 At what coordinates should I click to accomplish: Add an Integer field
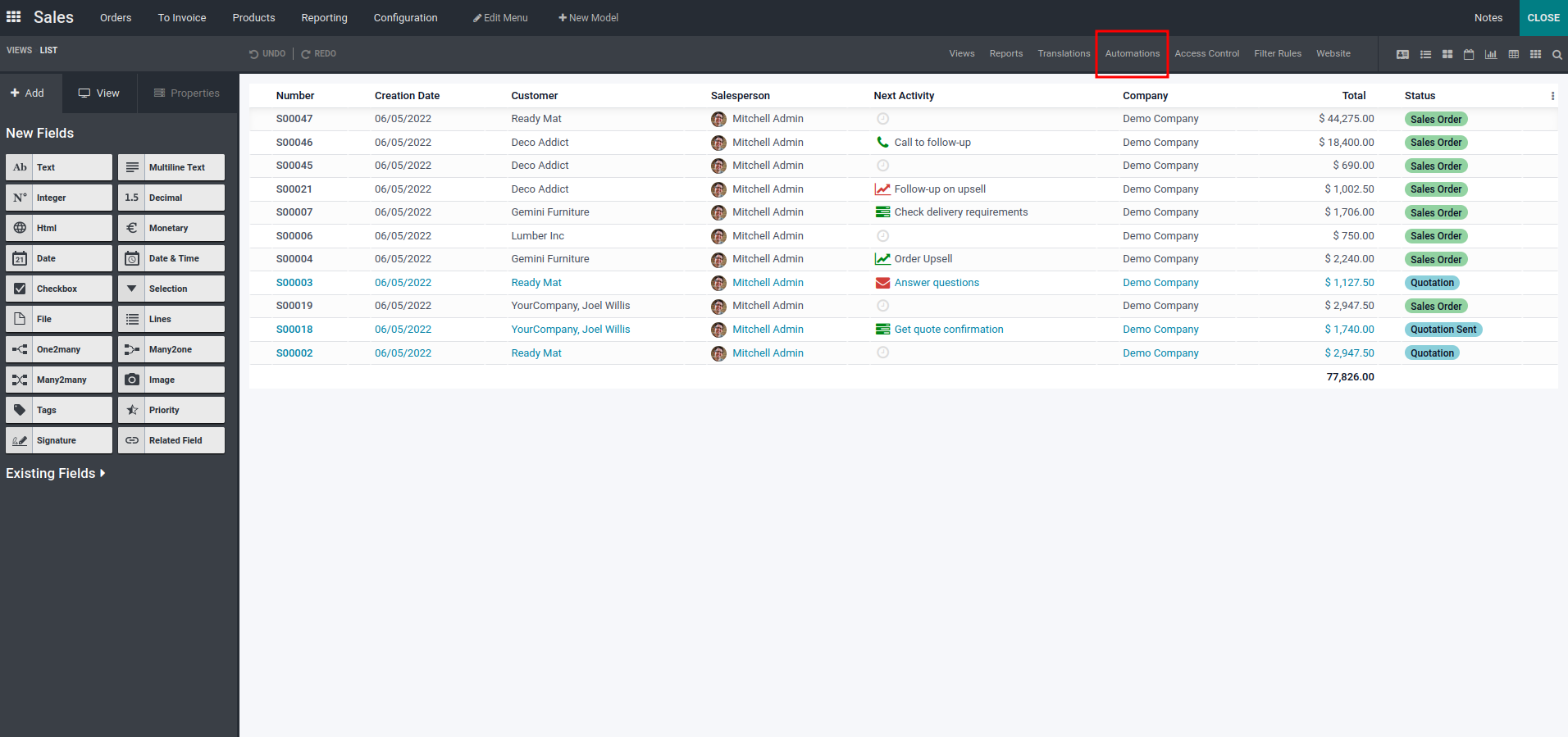59,198
